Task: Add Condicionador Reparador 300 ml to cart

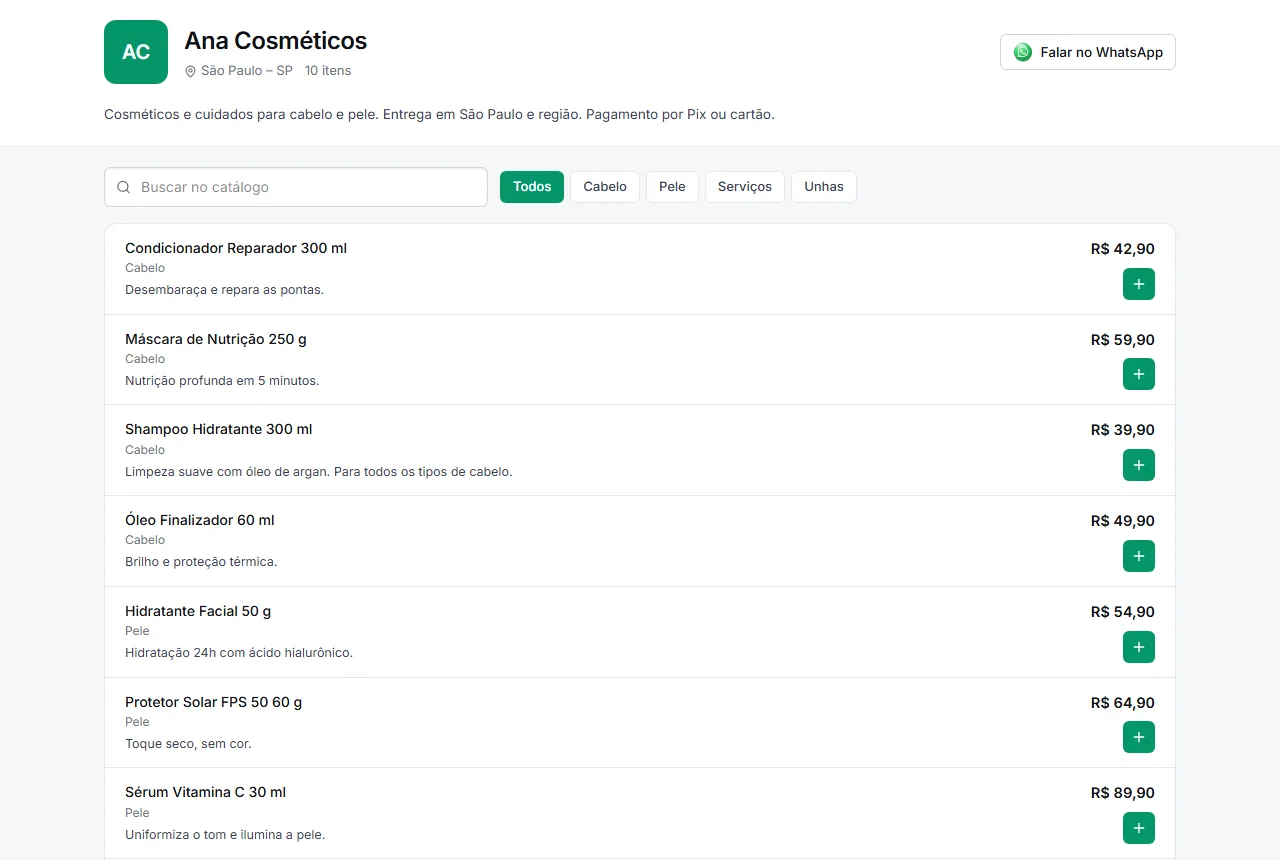Action: pos(1139,284)
